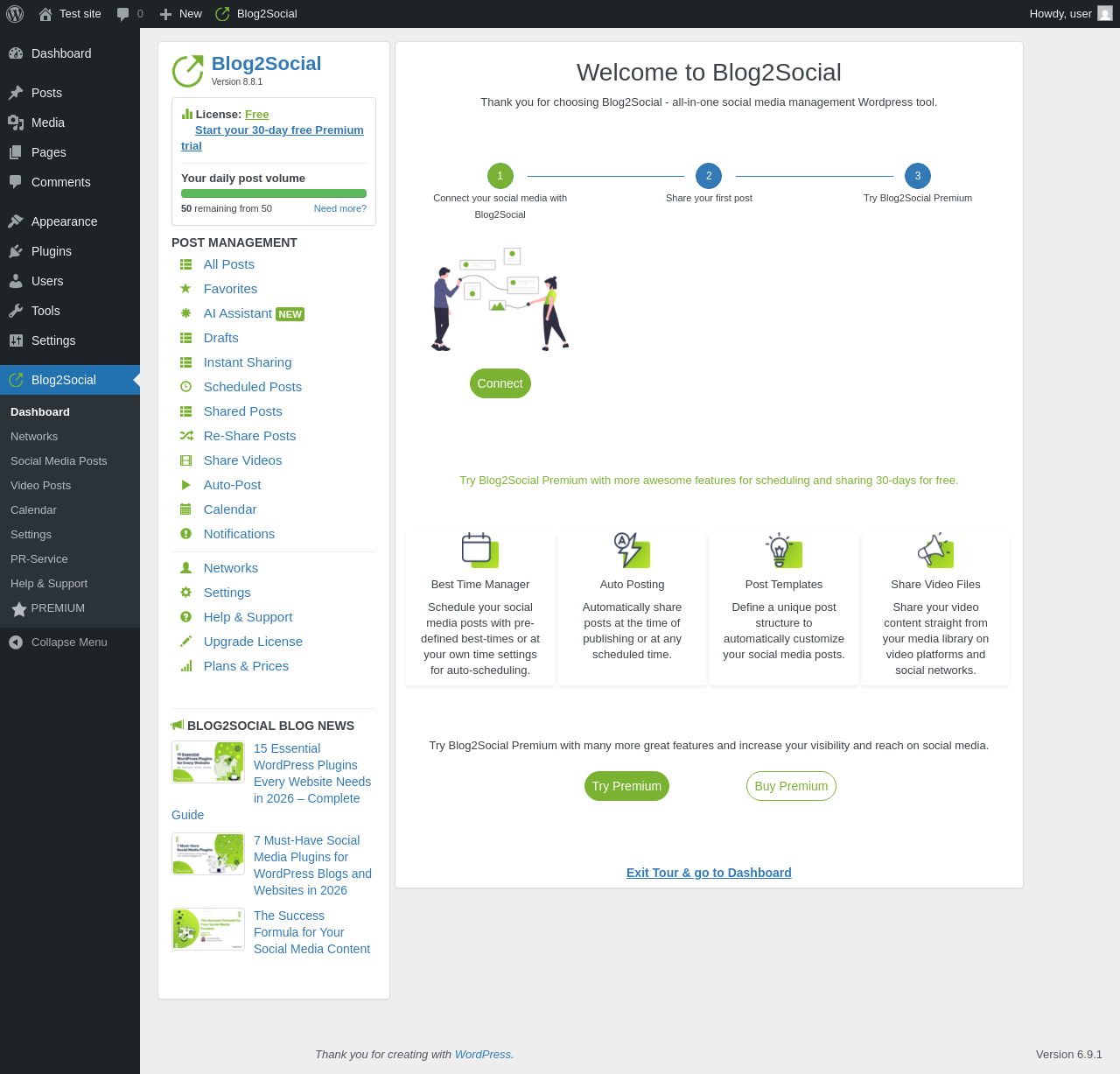Open the 7 Must-Have Social Media Plugins thumbnail
Screen dimensions: 1120x1074
(x=208, y=853)
